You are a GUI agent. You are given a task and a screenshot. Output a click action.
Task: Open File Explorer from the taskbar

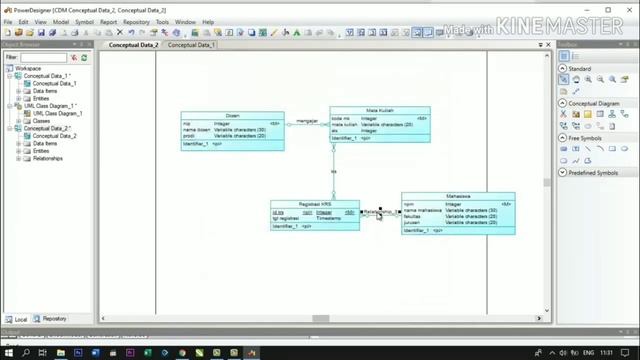click(61, 353)
